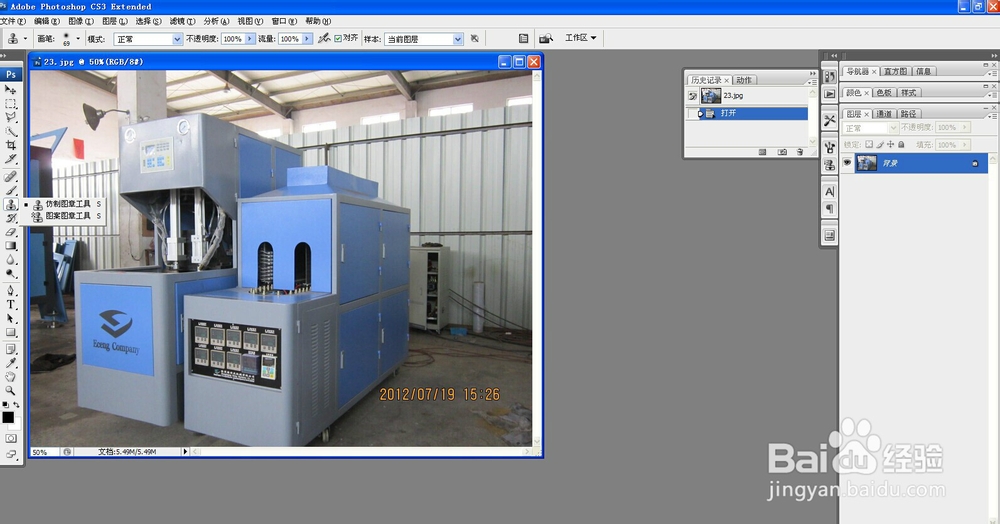Hide the 背景 layer eye icon
The image size is (1000, 524).
(847, 163)
